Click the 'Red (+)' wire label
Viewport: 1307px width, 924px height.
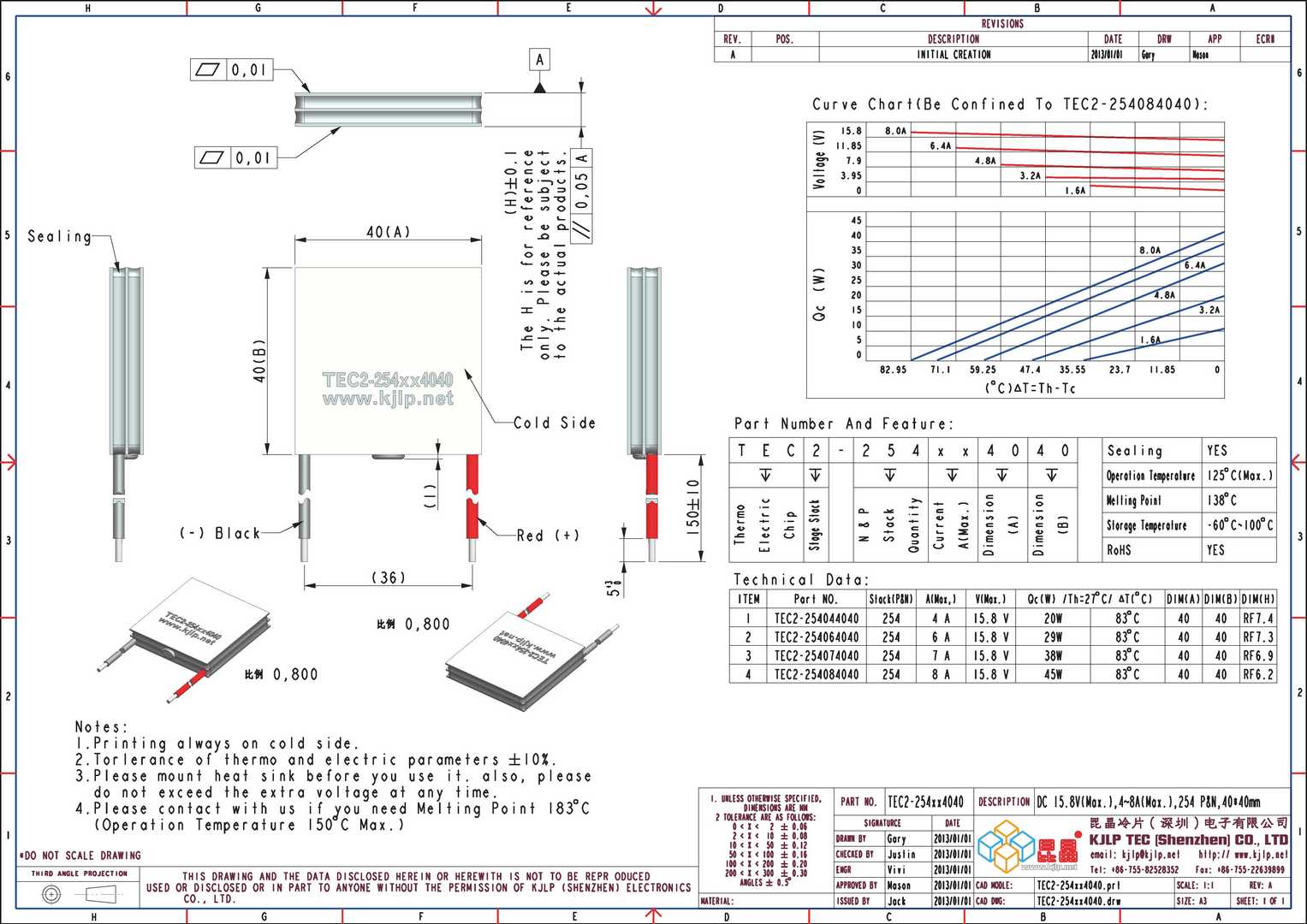pyautogui.click(x=549, y=536)
